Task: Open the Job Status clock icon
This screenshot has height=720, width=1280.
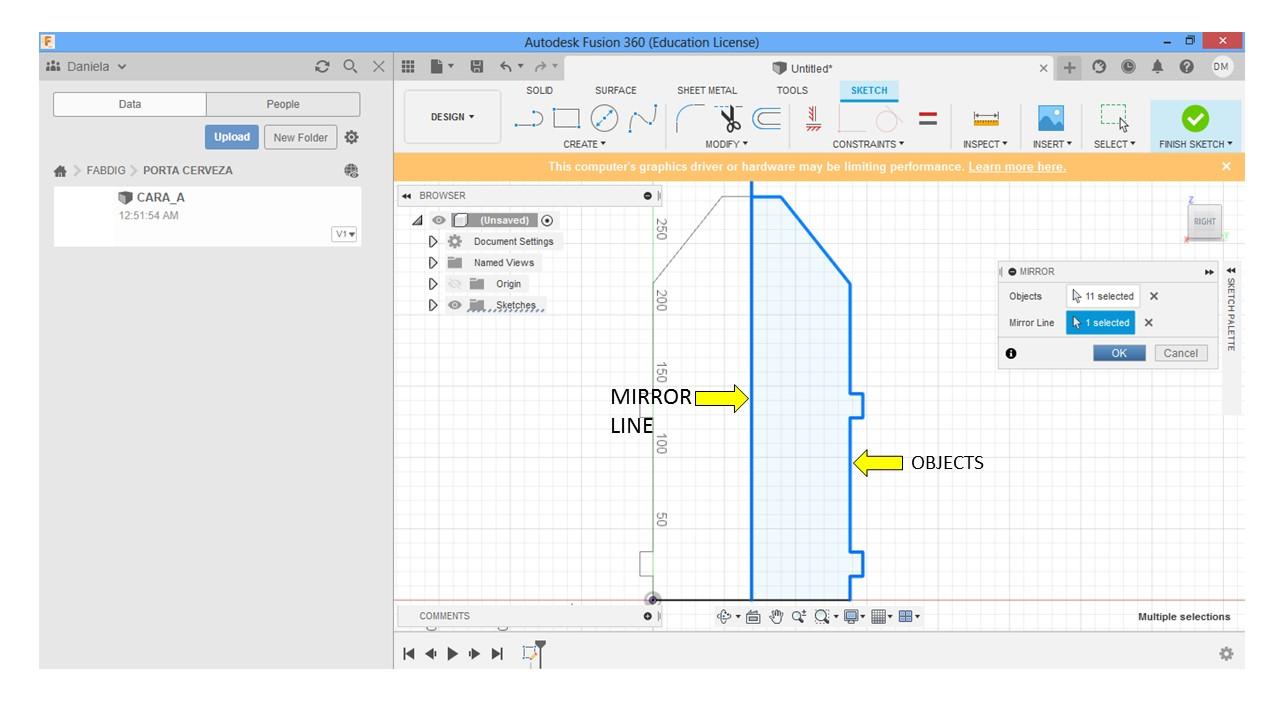Action: tap(1128, 67)
